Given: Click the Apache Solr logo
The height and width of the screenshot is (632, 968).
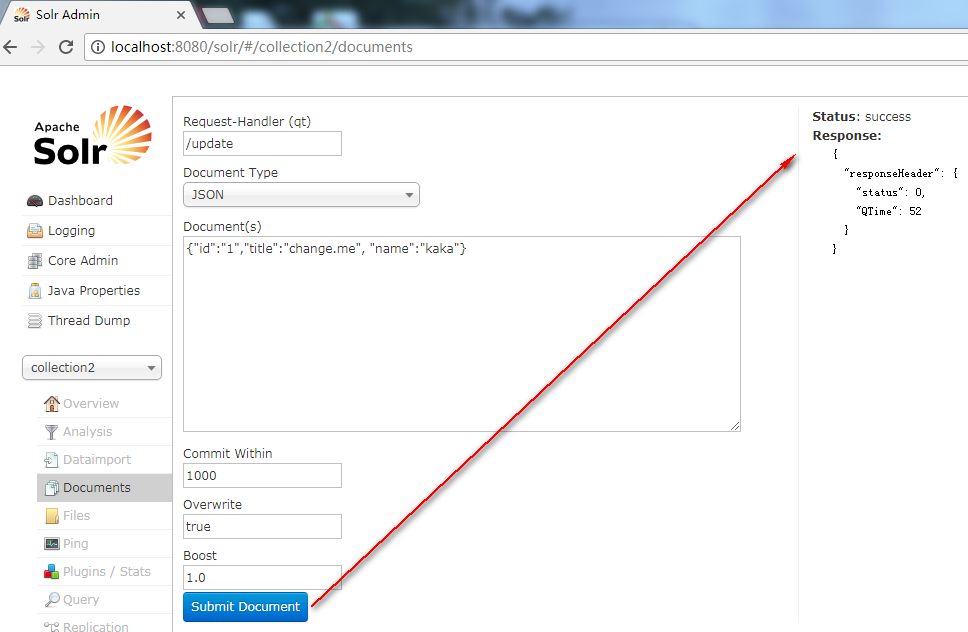Looking at the screenshot, I should point(93,135).
